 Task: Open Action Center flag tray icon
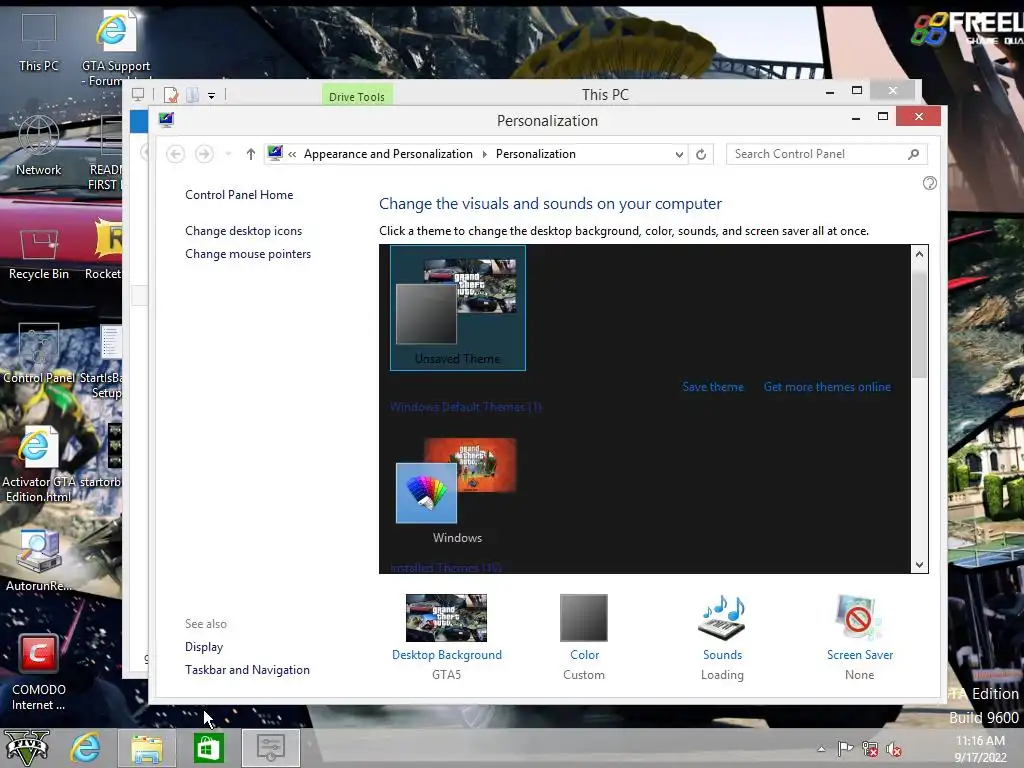(845, 748)
